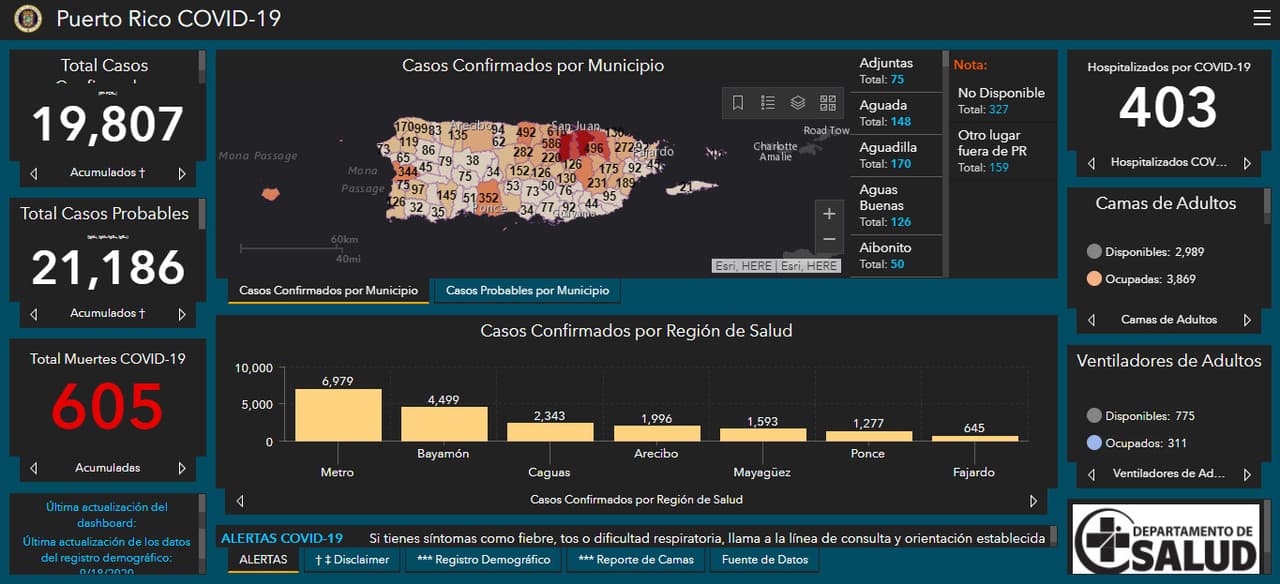Image resolution: width=1280 pixels, height=584 pixels.
Task: Click Otro lugar fuera de PR entry
Action: (x=1002, y=150)
